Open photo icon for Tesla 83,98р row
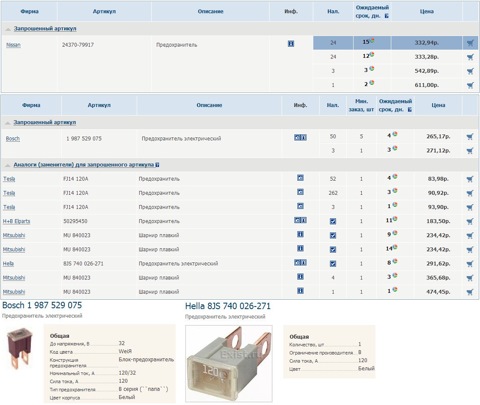Image resolution: width=480 pixels, height=405 pixels. [x=300, y=178]
